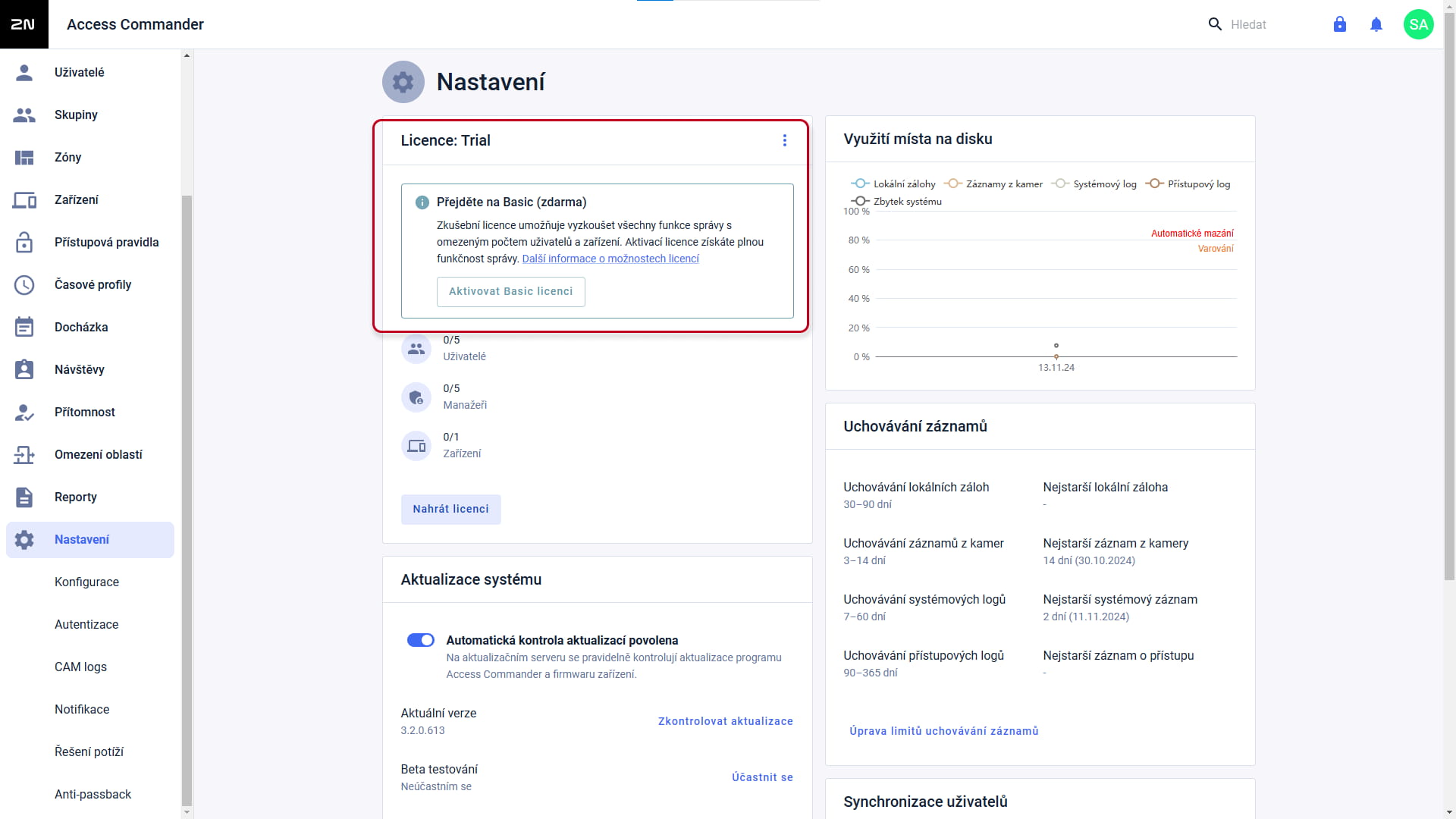Open the license three-dot options menu

785,140
